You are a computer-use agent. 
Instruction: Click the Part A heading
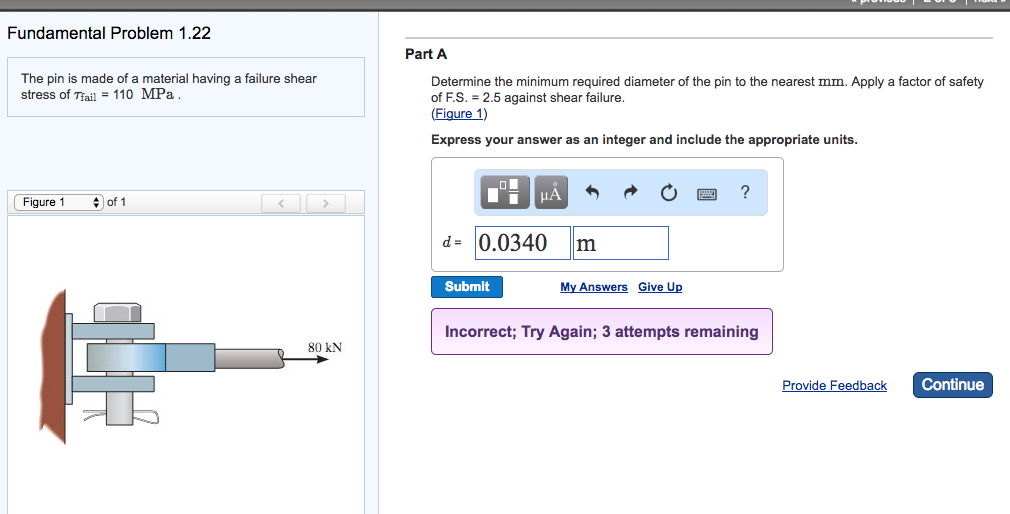(426, 54)
